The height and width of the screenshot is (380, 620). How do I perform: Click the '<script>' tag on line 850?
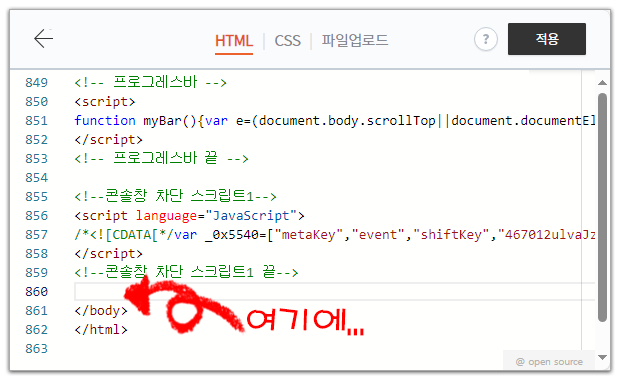(x=105, y=102)
